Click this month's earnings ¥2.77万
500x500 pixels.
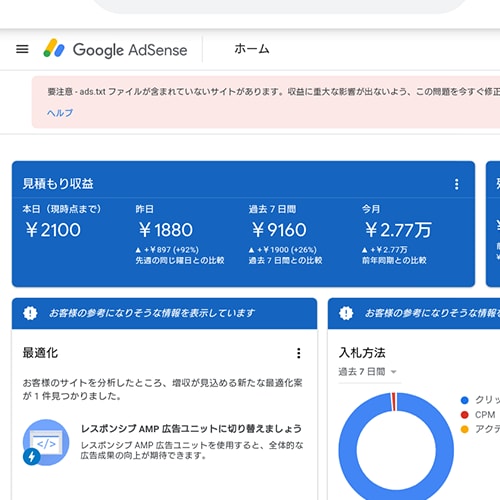[x=398, y=230]
